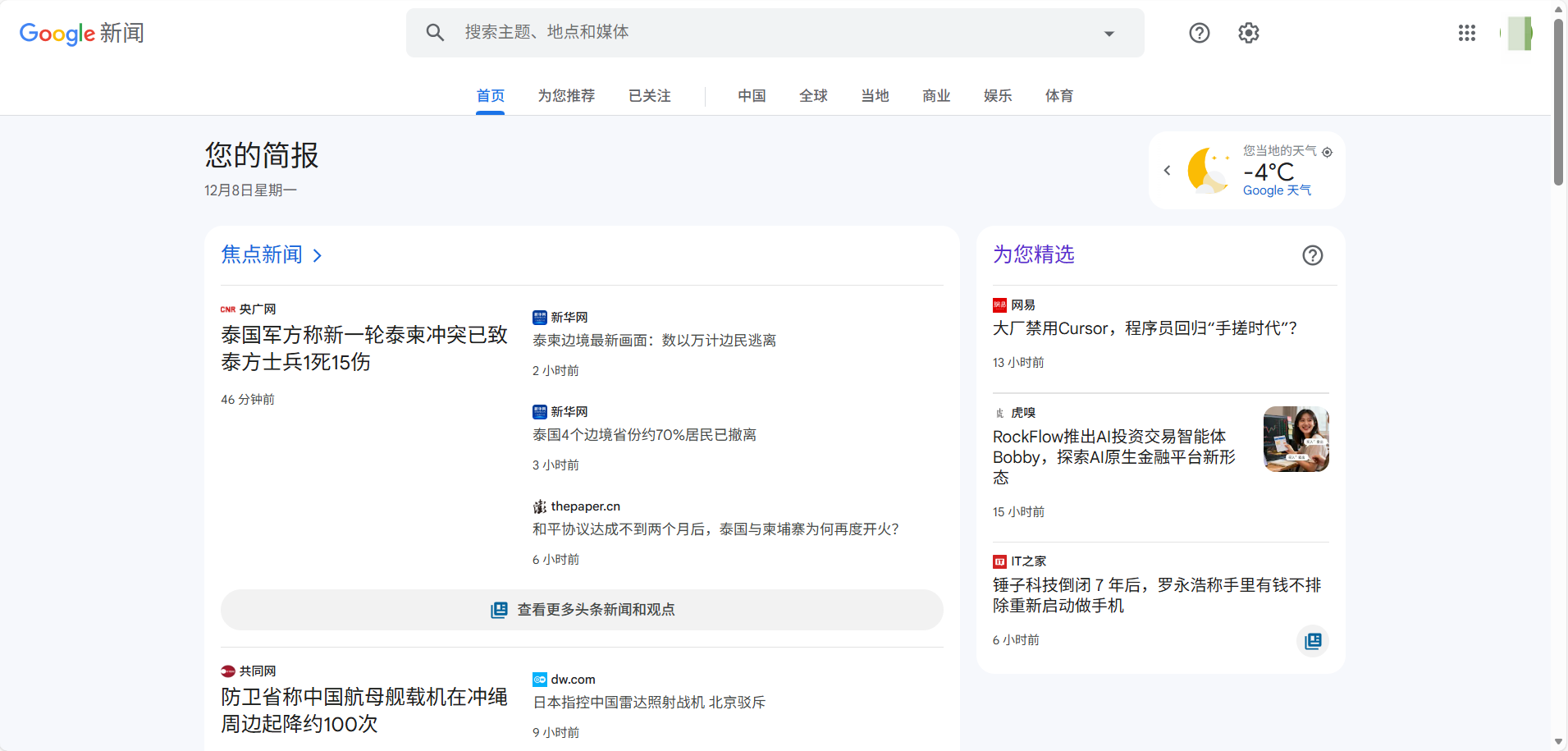Viewport: 1568px width, 751px height.
Task: Expand 焦点新闻 section via arrow
Action: (x=318, y=256)
